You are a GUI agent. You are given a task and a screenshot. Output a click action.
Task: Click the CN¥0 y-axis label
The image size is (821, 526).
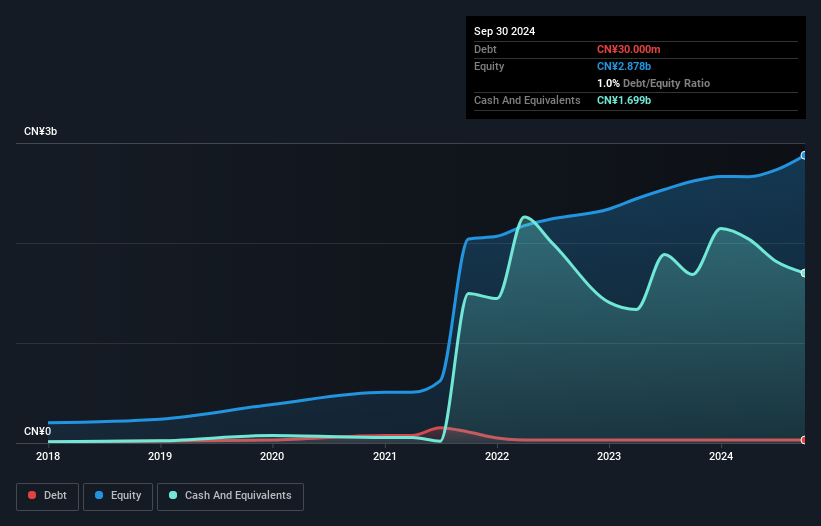pos(37,431)
